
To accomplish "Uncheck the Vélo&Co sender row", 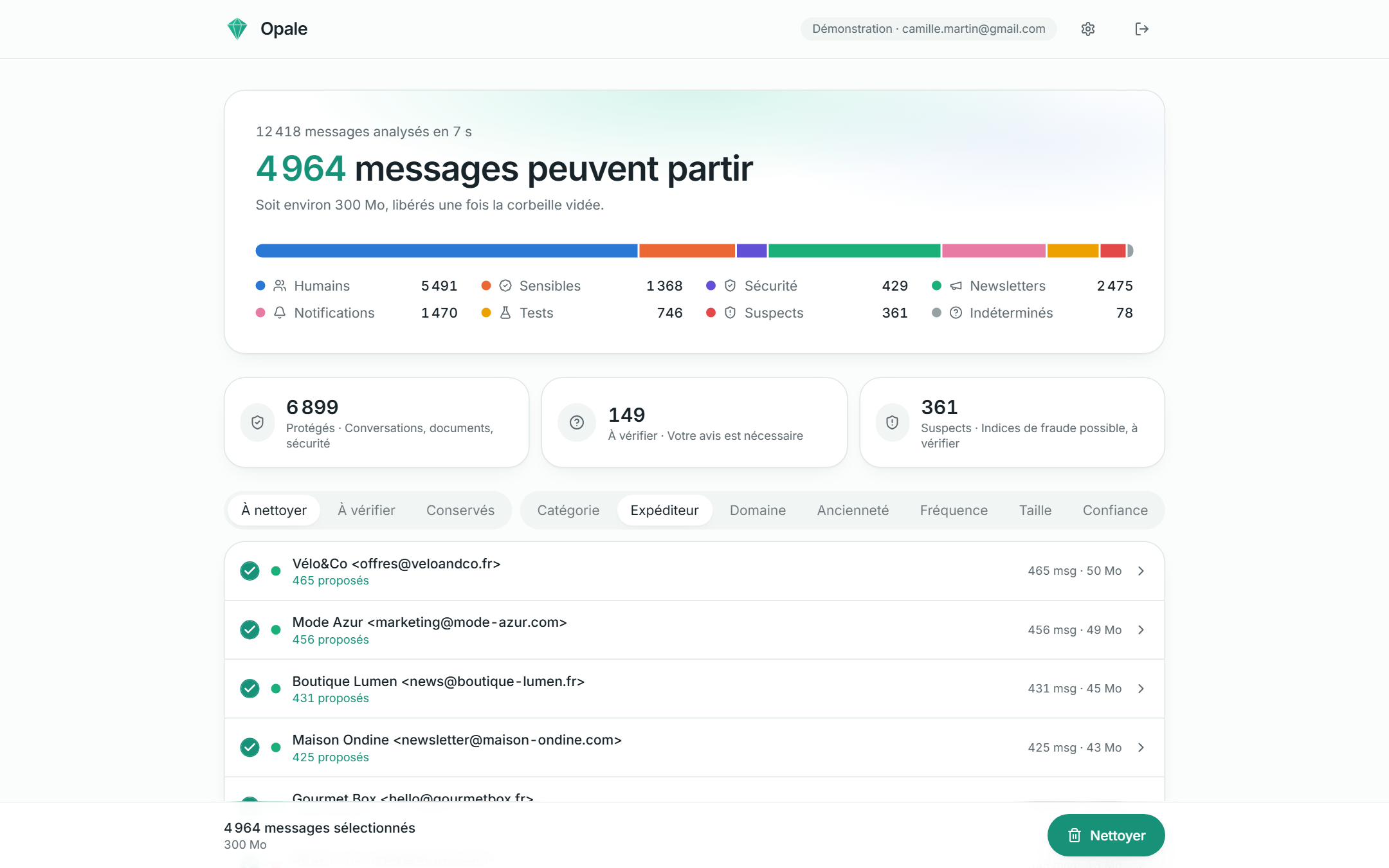I will [x=250, y=571].
